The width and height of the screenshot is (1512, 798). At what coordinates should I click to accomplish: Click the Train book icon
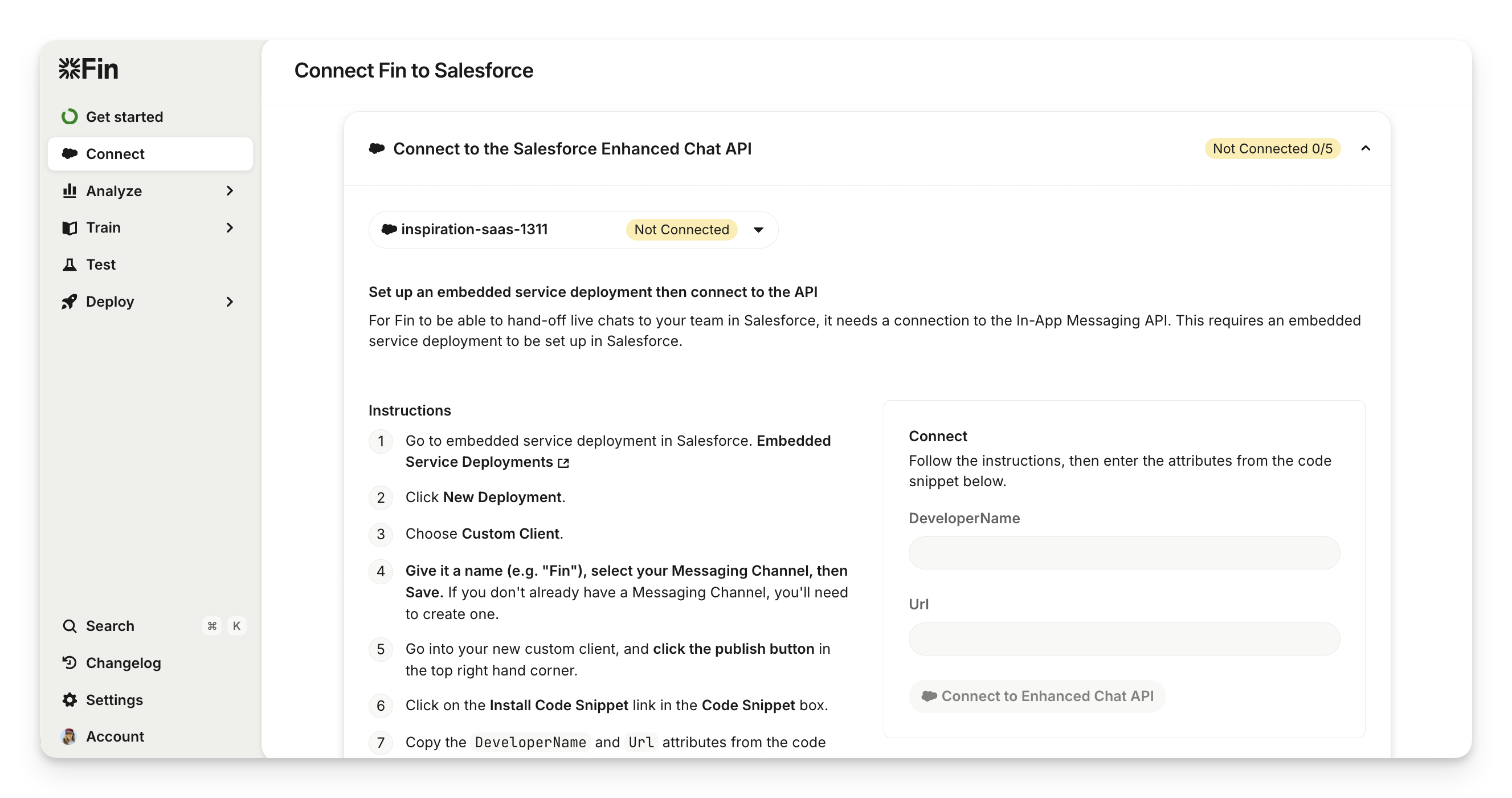tap(70, 228)
